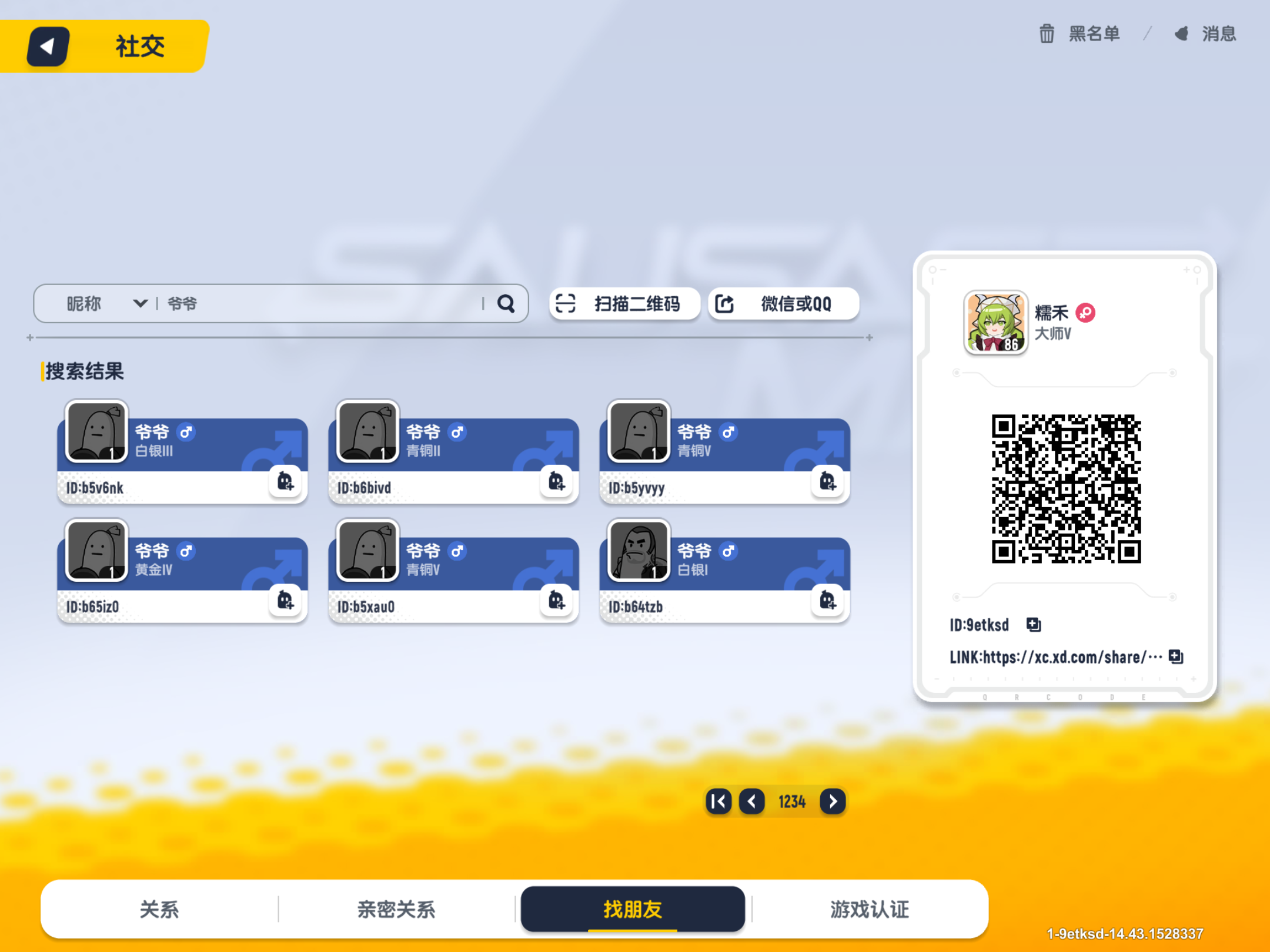Click ID:9etksd text on profile card
Viewport: 1270px width, 952px height.
pyautogui.click(x=979, y=625)
